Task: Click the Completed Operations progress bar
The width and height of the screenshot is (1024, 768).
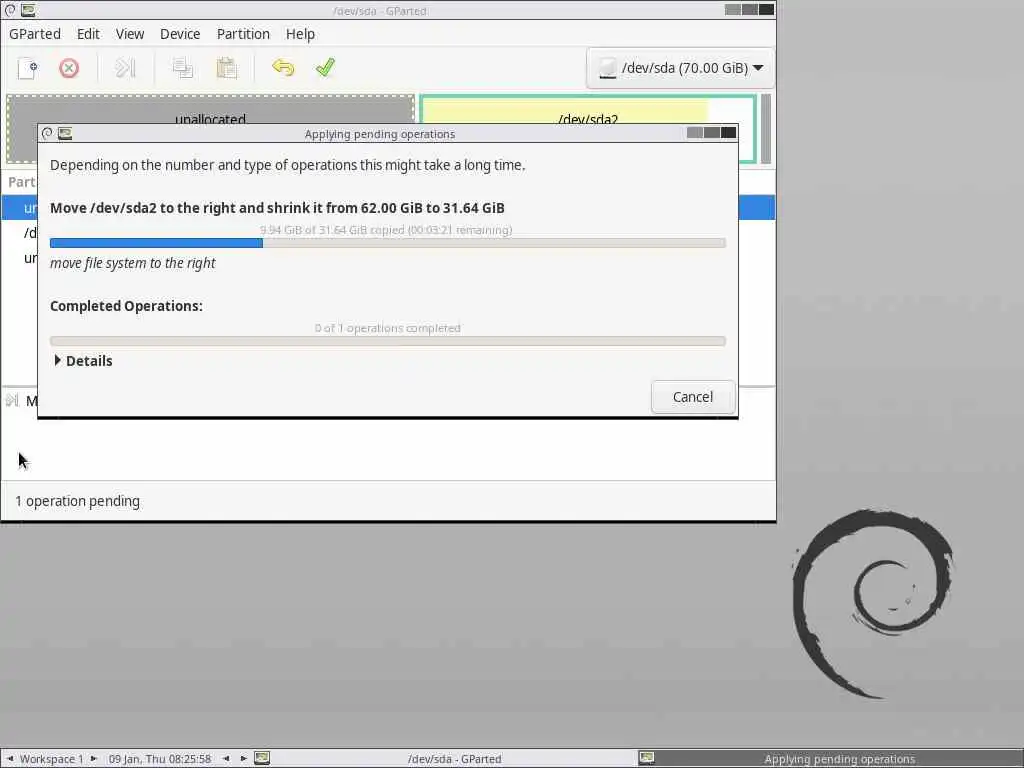Action: [x=388, y=341]
